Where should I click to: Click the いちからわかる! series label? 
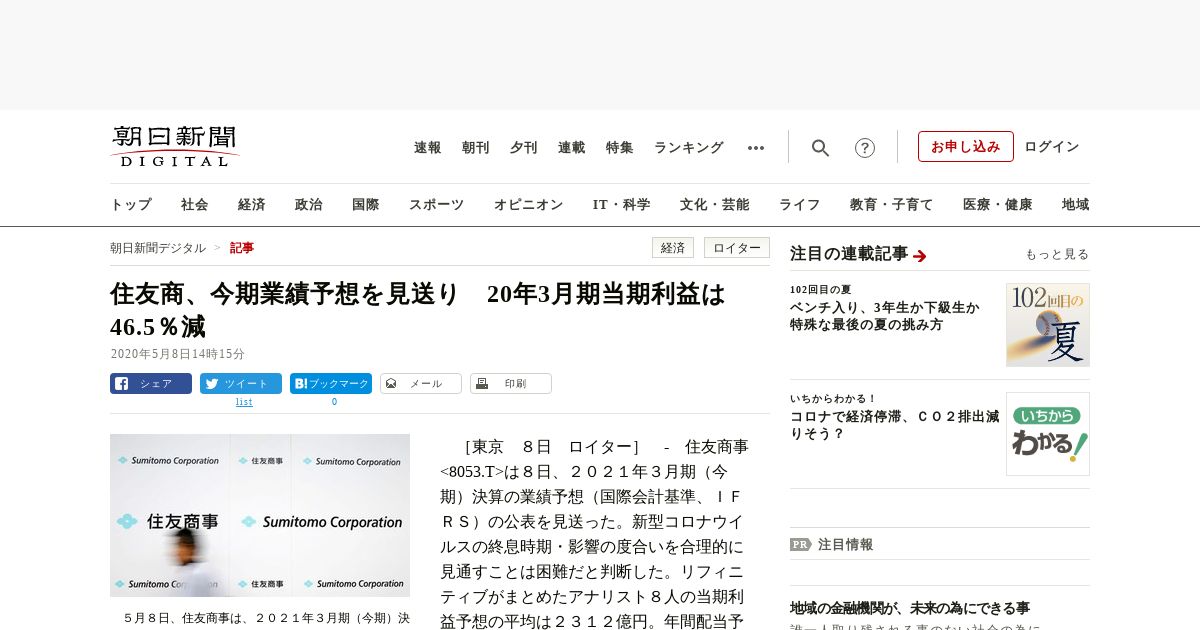(x=833, y=399)
